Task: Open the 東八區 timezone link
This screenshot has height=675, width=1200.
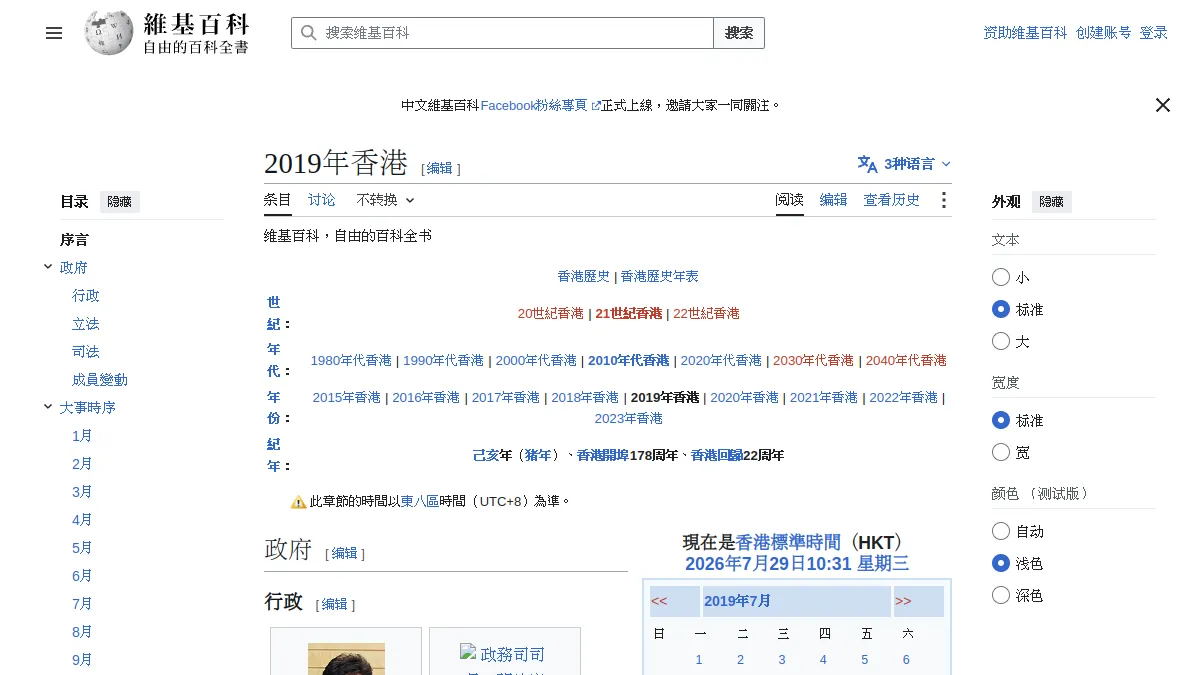Action: pos(420,502)
